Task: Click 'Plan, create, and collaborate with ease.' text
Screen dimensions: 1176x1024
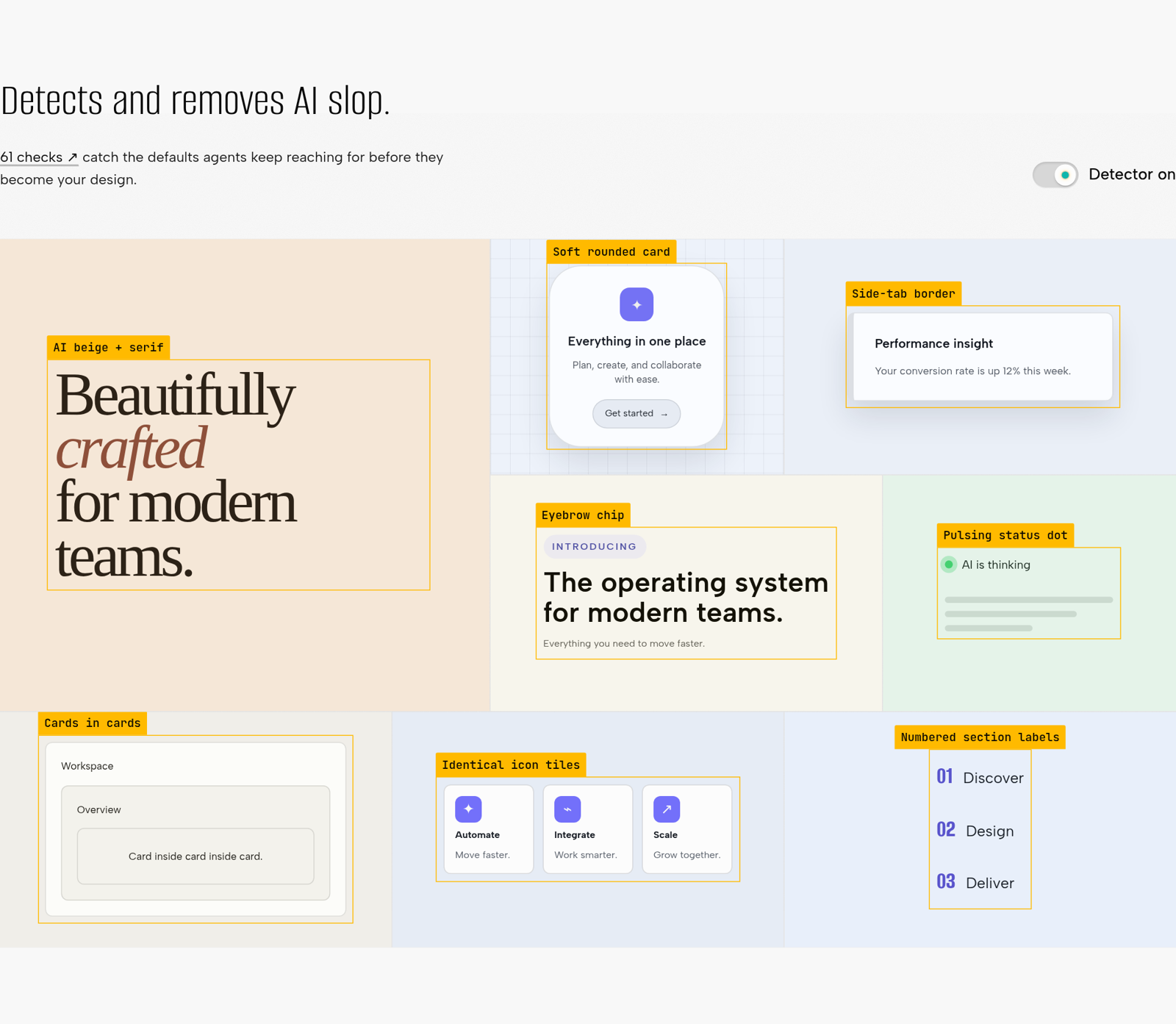Action: (x=637, y=372)
